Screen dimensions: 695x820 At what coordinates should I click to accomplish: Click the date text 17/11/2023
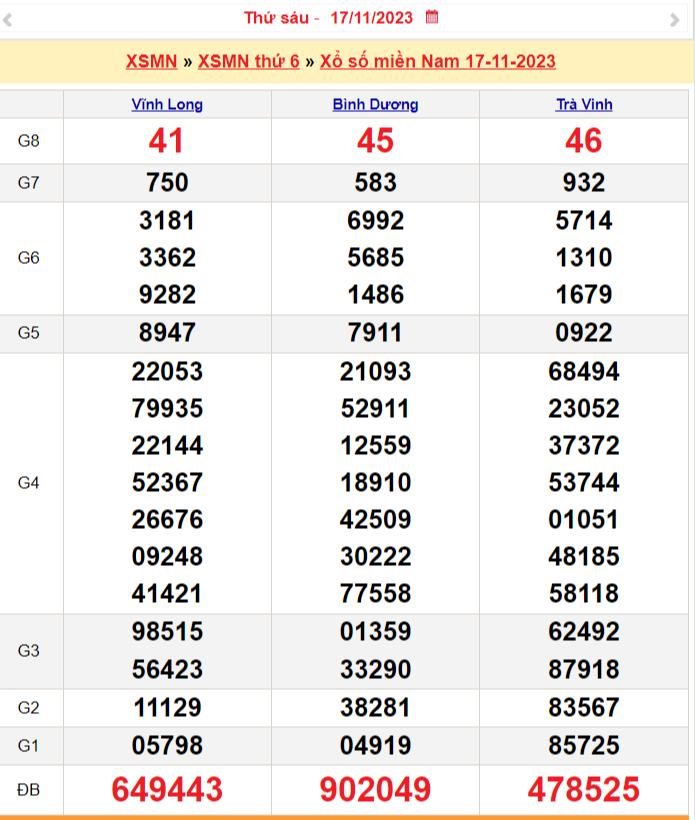click(x=373, y=18)
